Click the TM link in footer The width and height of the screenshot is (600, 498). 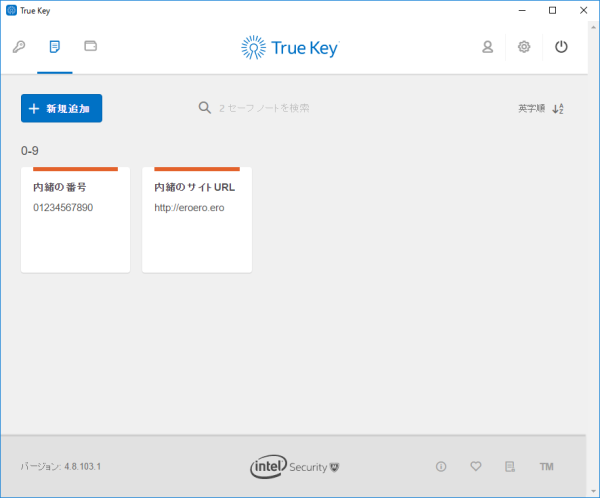pyautogui.click(x=546, y=467)
